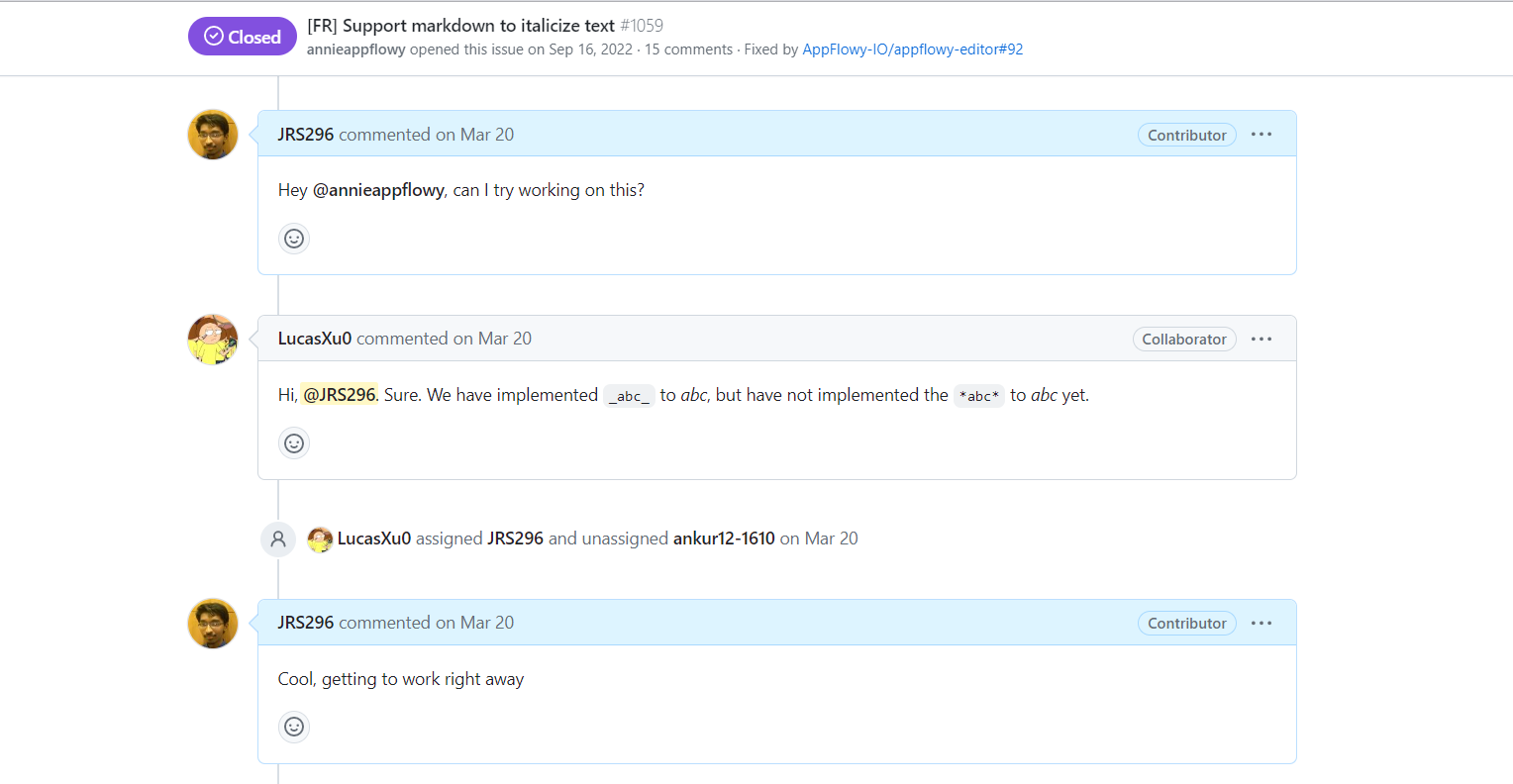Add emoji reaction to LucasXu0's comment

point(294,443)
